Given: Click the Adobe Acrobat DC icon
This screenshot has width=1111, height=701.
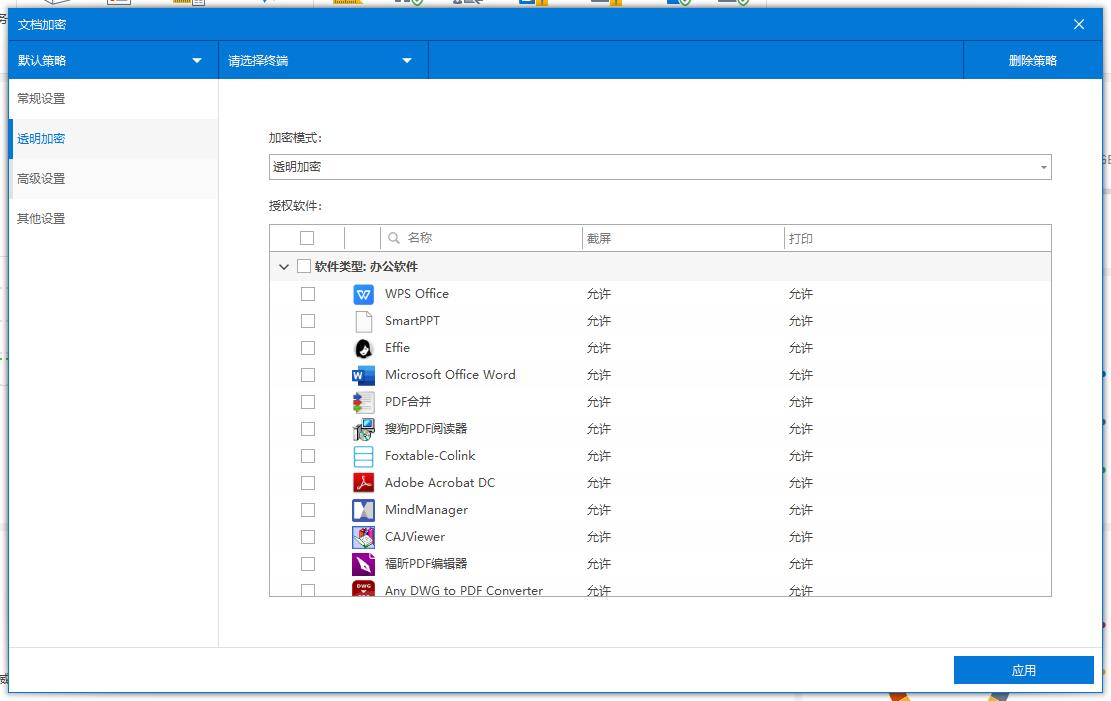Looking at the screenshot, I should coord(363,483).
